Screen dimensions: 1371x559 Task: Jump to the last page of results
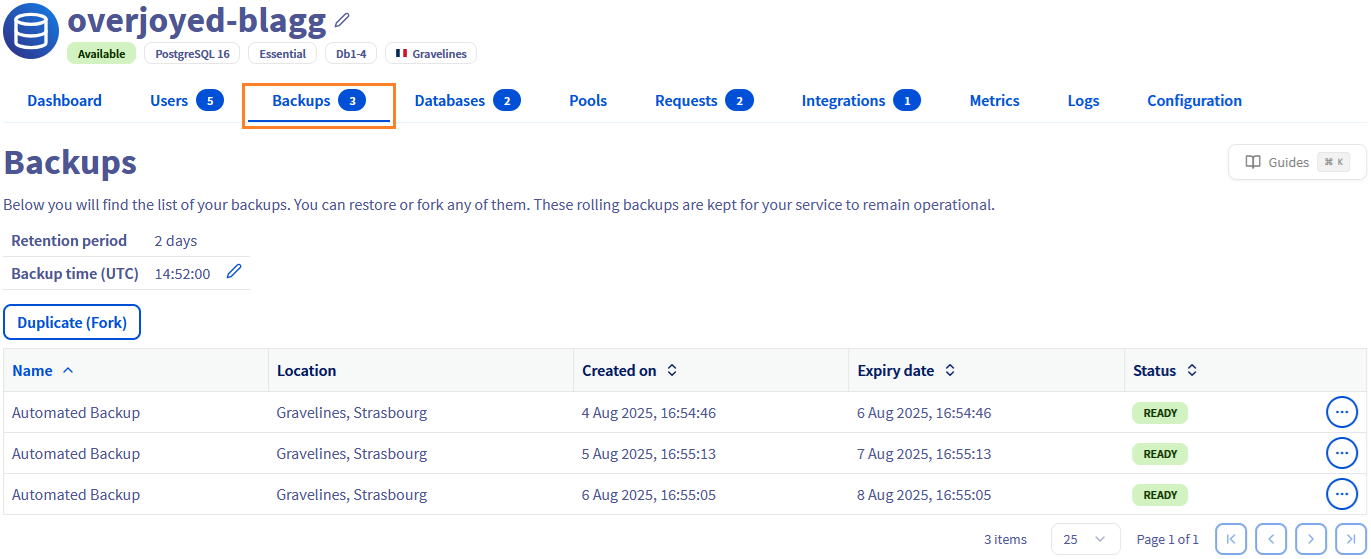pos(1350,539)
